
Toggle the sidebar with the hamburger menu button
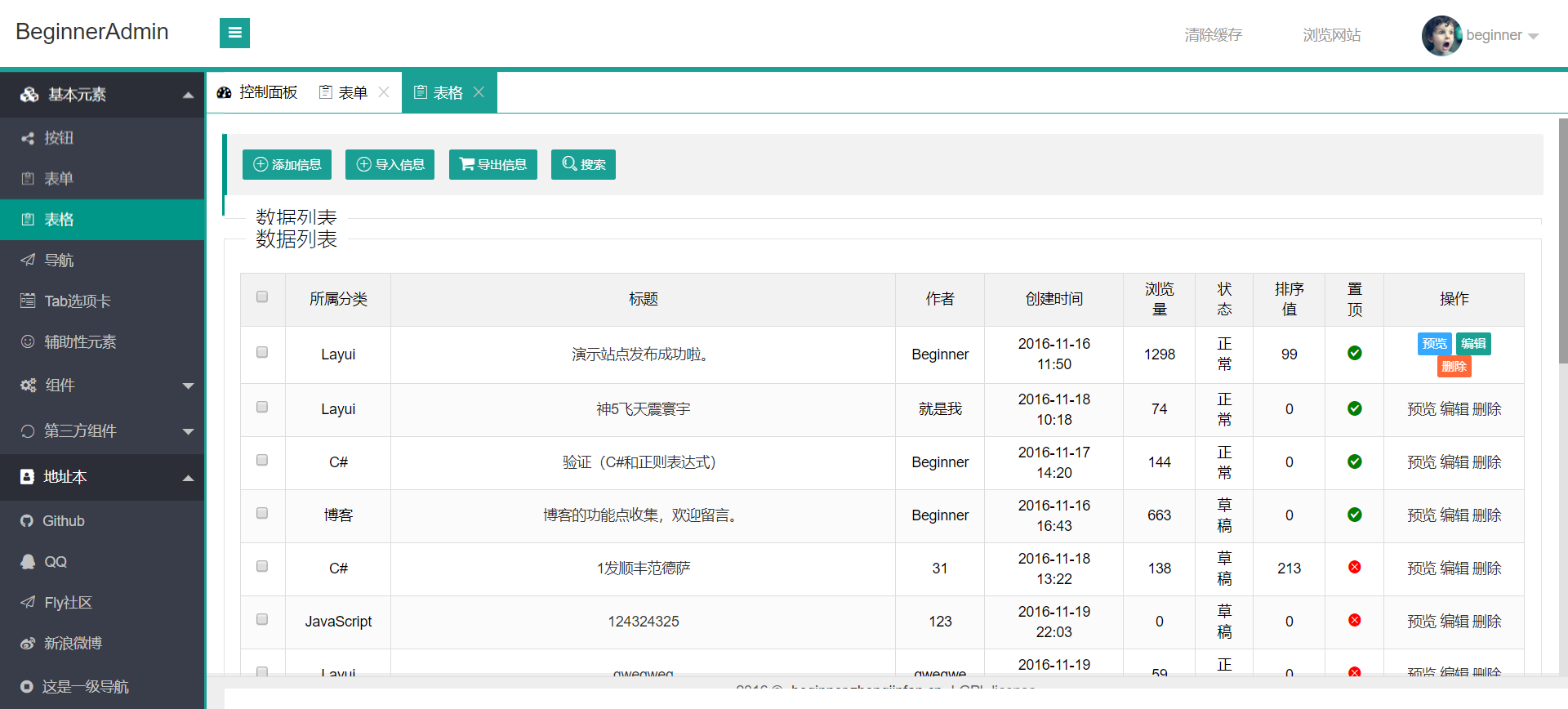pyautogui.click(x=234, y=33)
